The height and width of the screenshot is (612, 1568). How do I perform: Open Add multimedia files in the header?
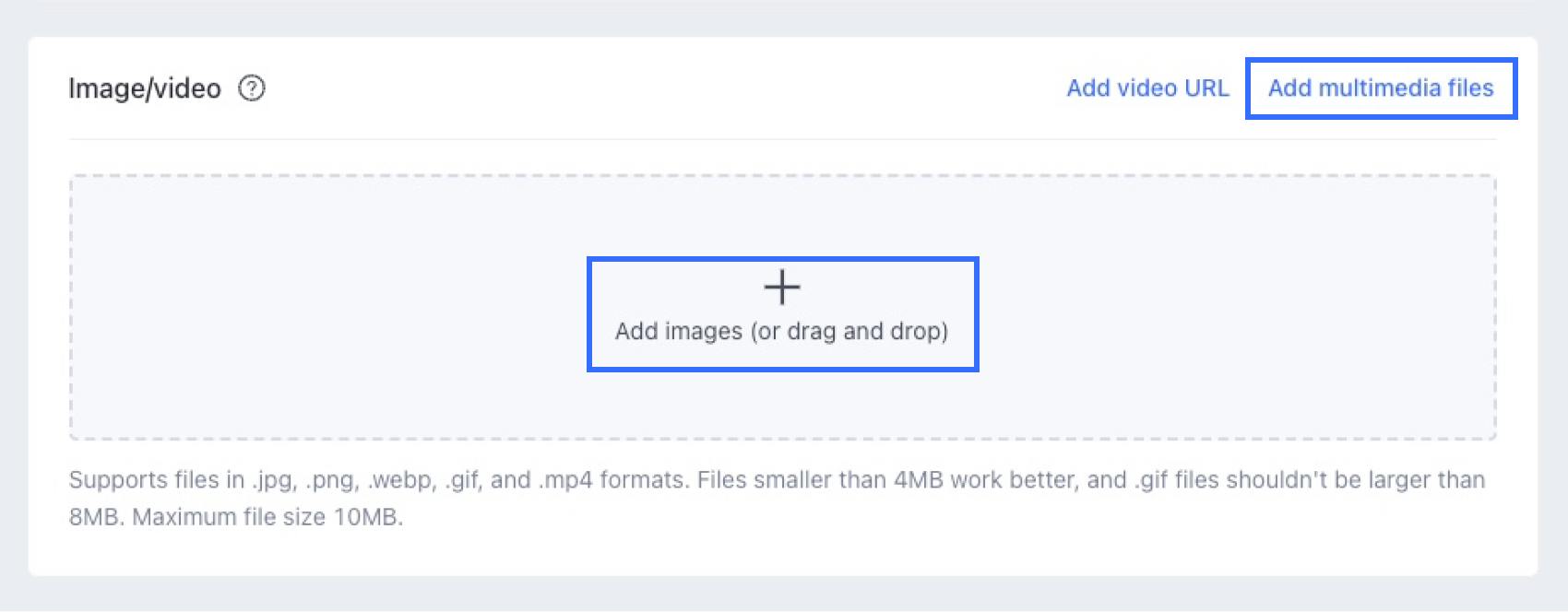[1381, 88]
